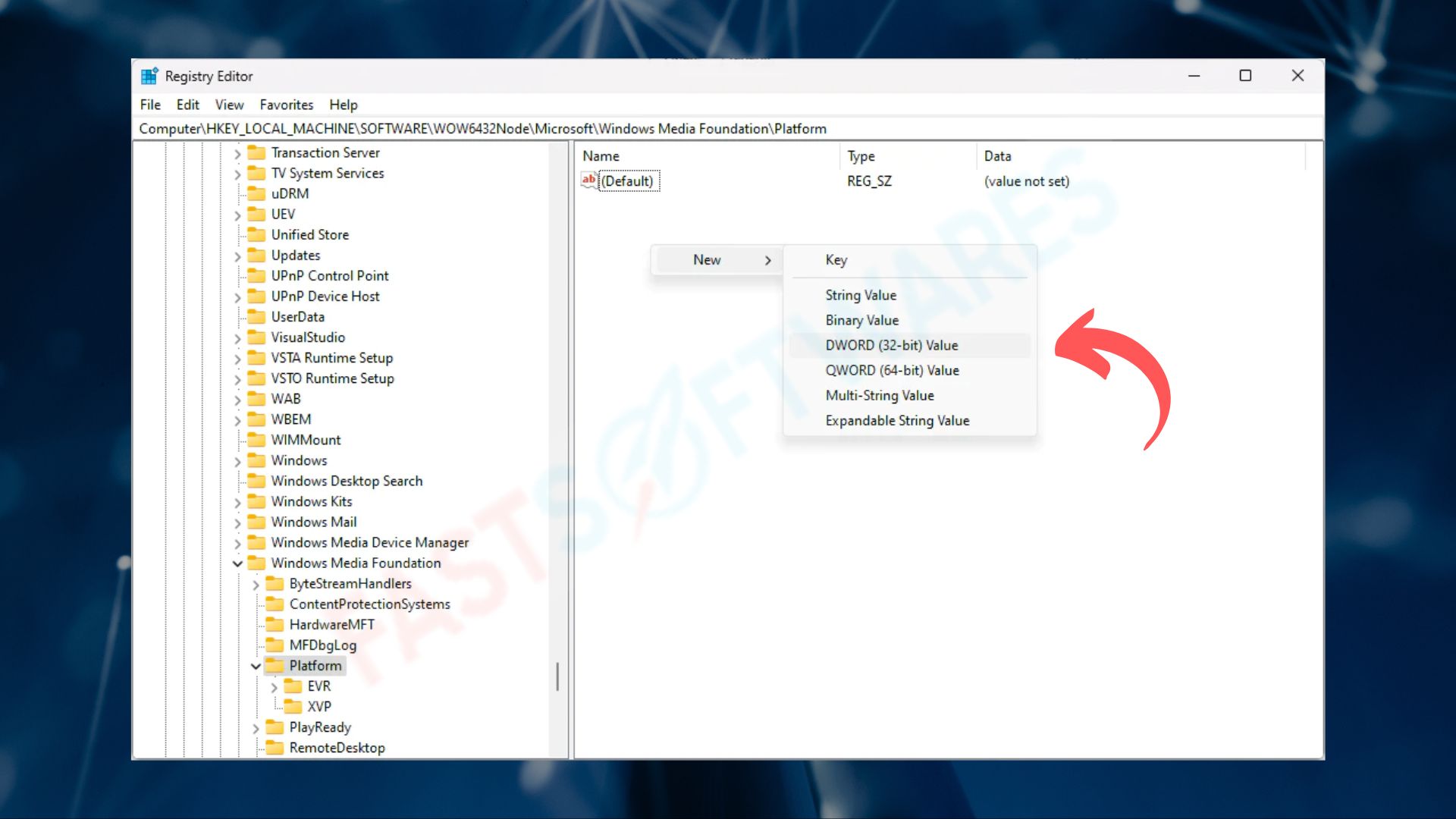Screen dimensions: 1456x819
Task: Expand the Windows Media Device Manager key
Action: click(237, 543)
